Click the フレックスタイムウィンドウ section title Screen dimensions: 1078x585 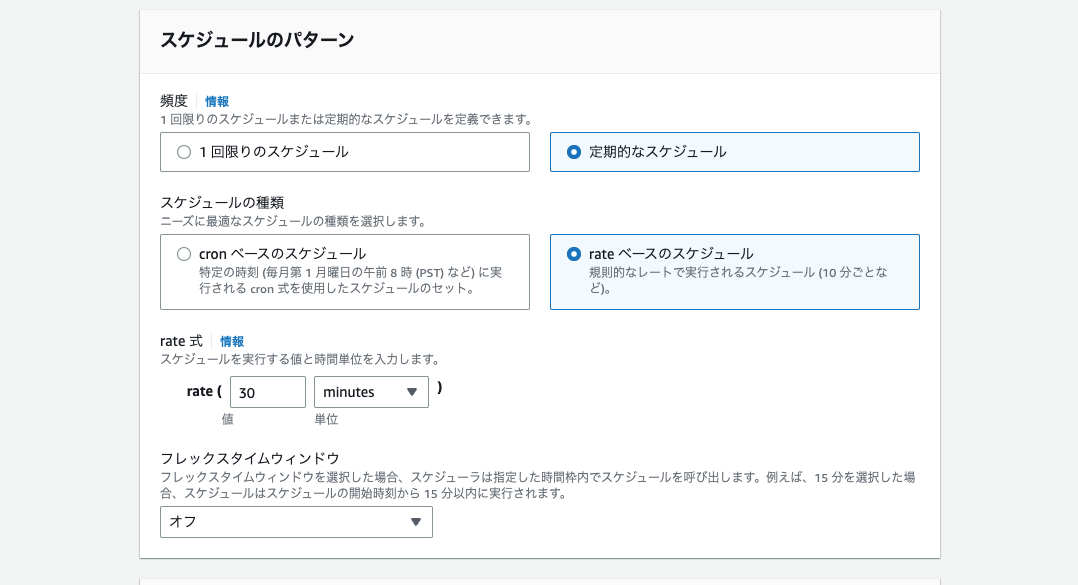[250, 459]
